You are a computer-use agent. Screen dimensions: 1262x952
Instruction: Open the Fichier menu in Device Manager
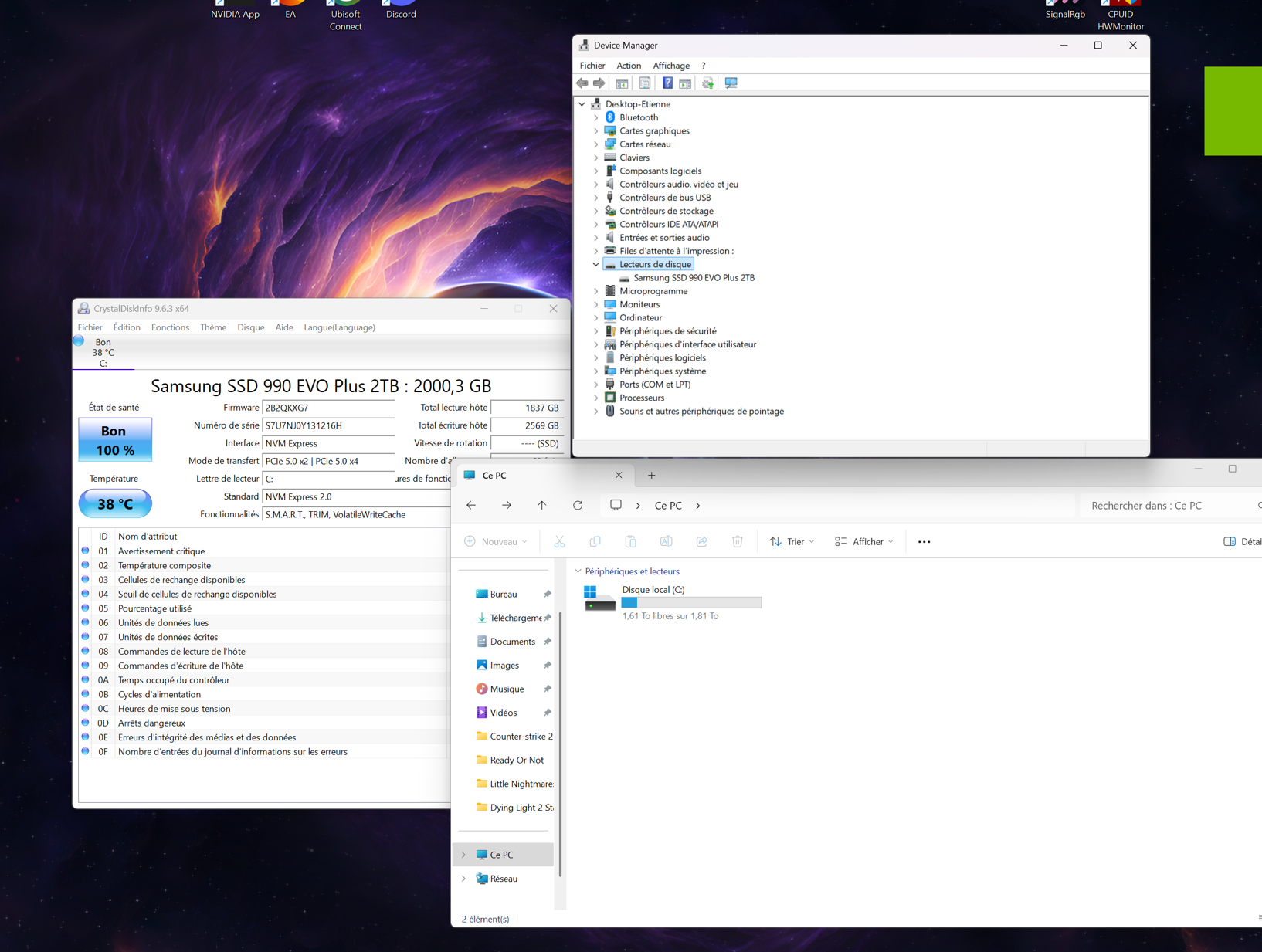pos(592,66)
